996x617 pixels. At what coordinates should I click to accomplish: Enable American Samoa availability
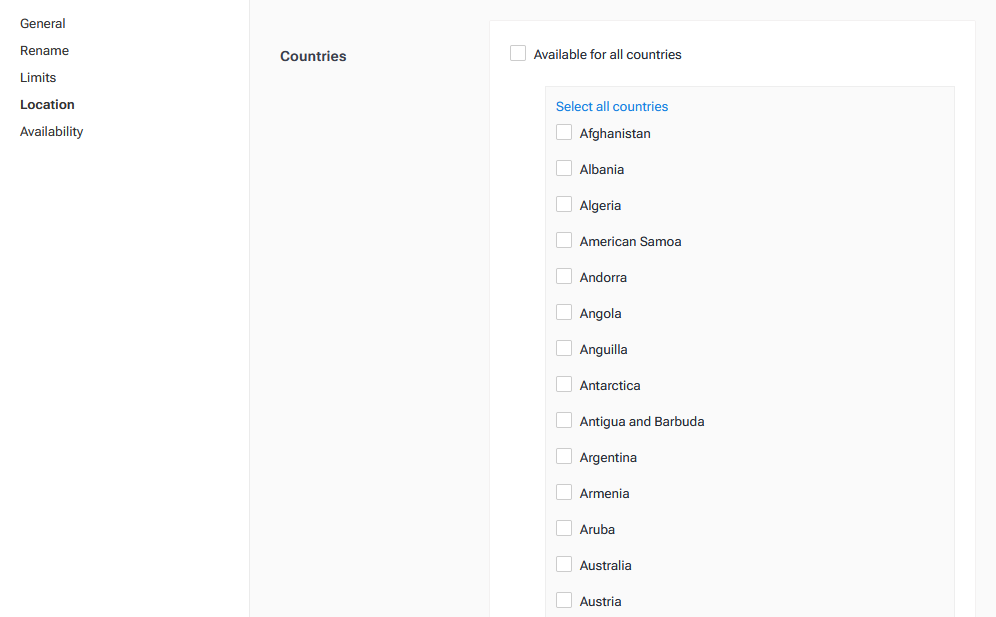point(564,239)
